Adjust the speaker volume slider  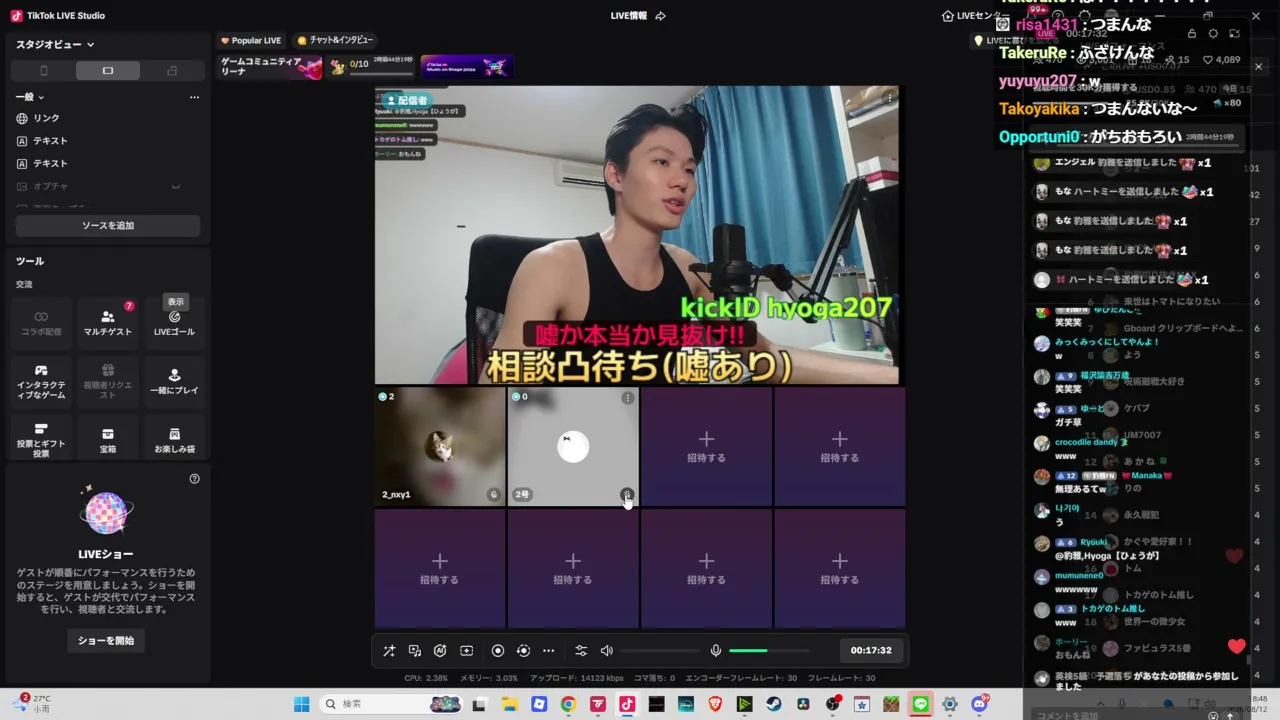tap(659, 650)
